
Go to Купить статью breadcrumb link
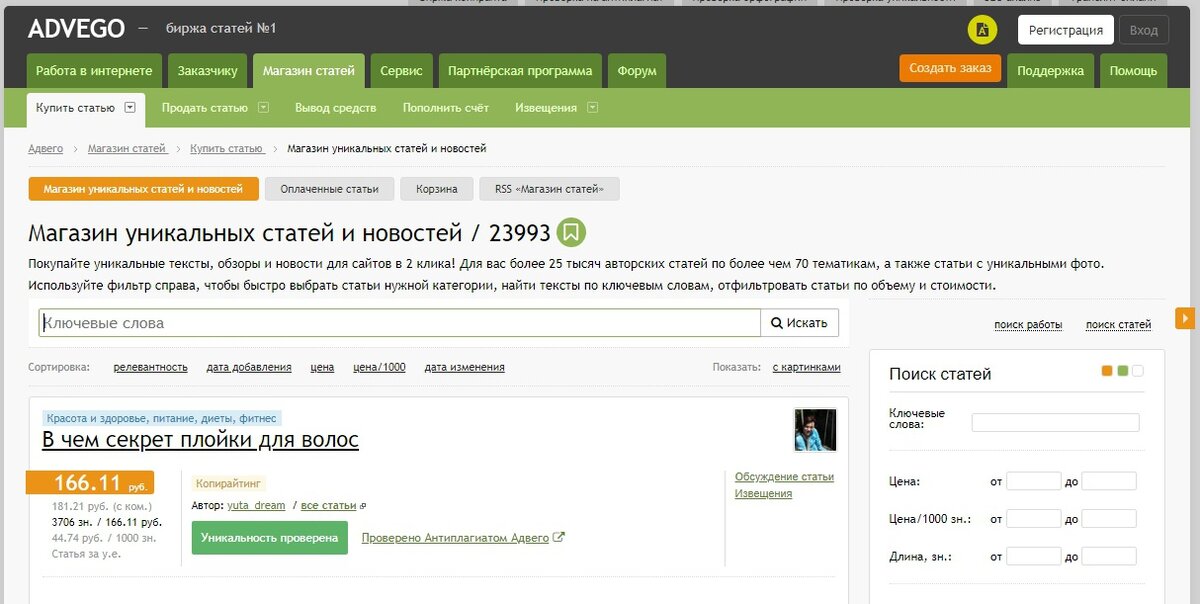[x=227, y=148]
